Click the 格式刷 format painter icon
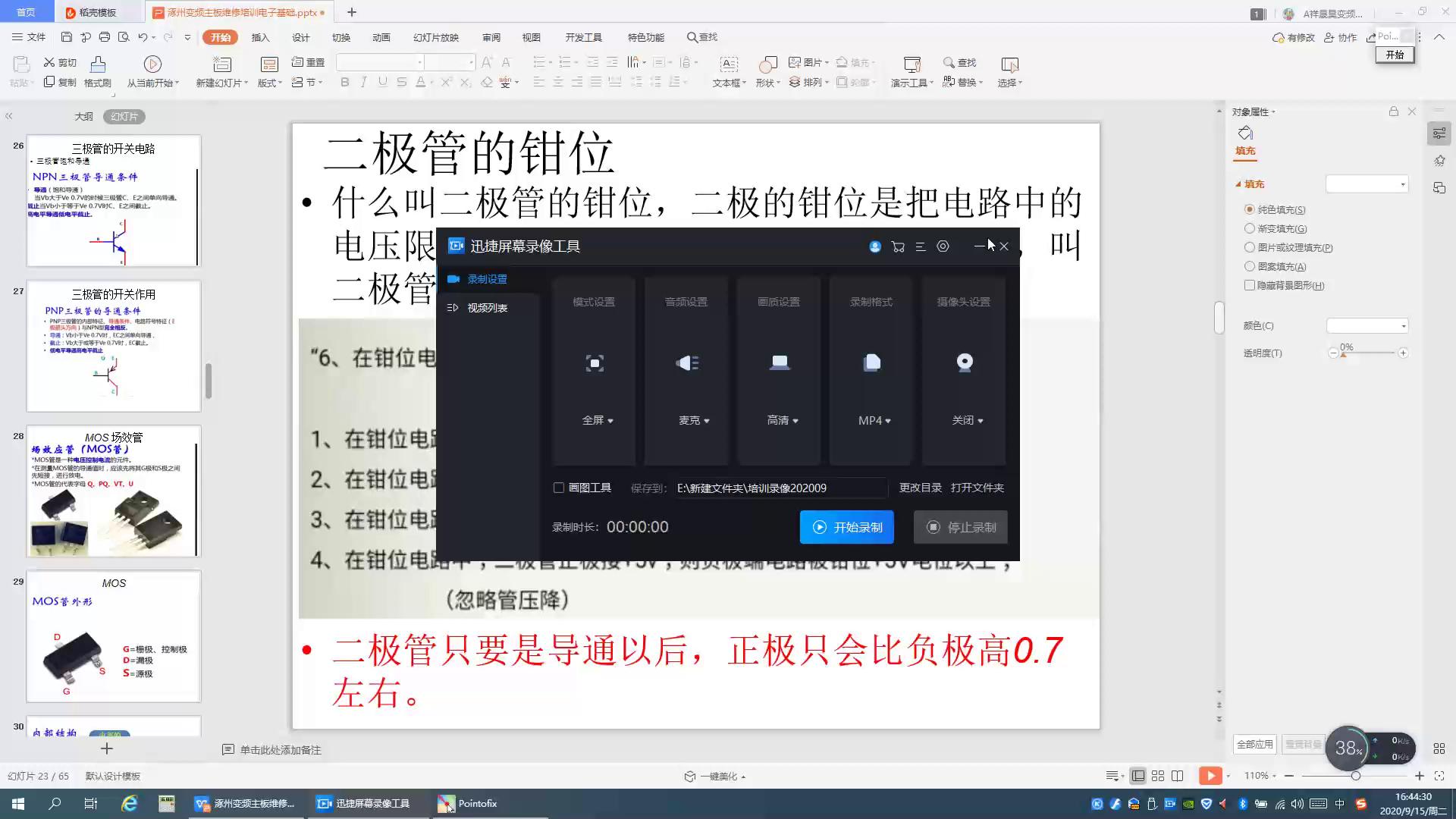 [98, 64]
